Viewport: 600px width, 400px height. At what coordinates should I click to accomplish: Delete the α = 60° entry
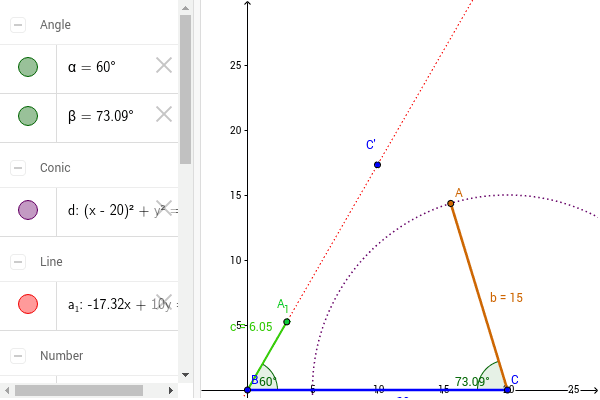(164, 65)
